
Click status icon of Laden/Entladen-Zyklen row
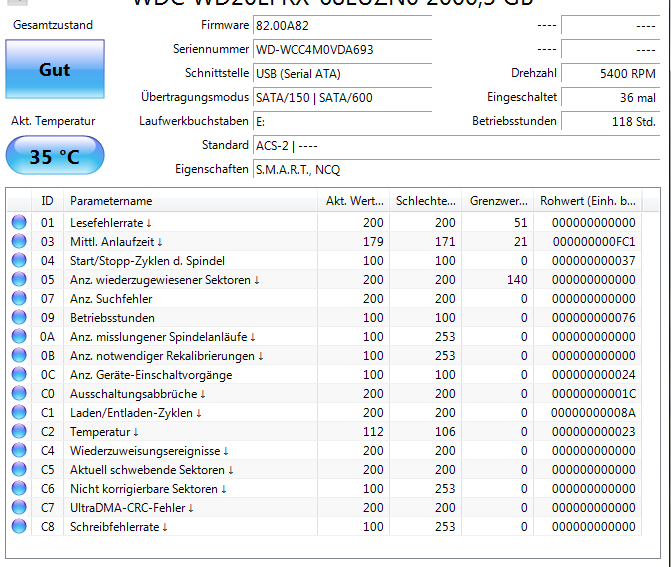(x=19, y=412)
